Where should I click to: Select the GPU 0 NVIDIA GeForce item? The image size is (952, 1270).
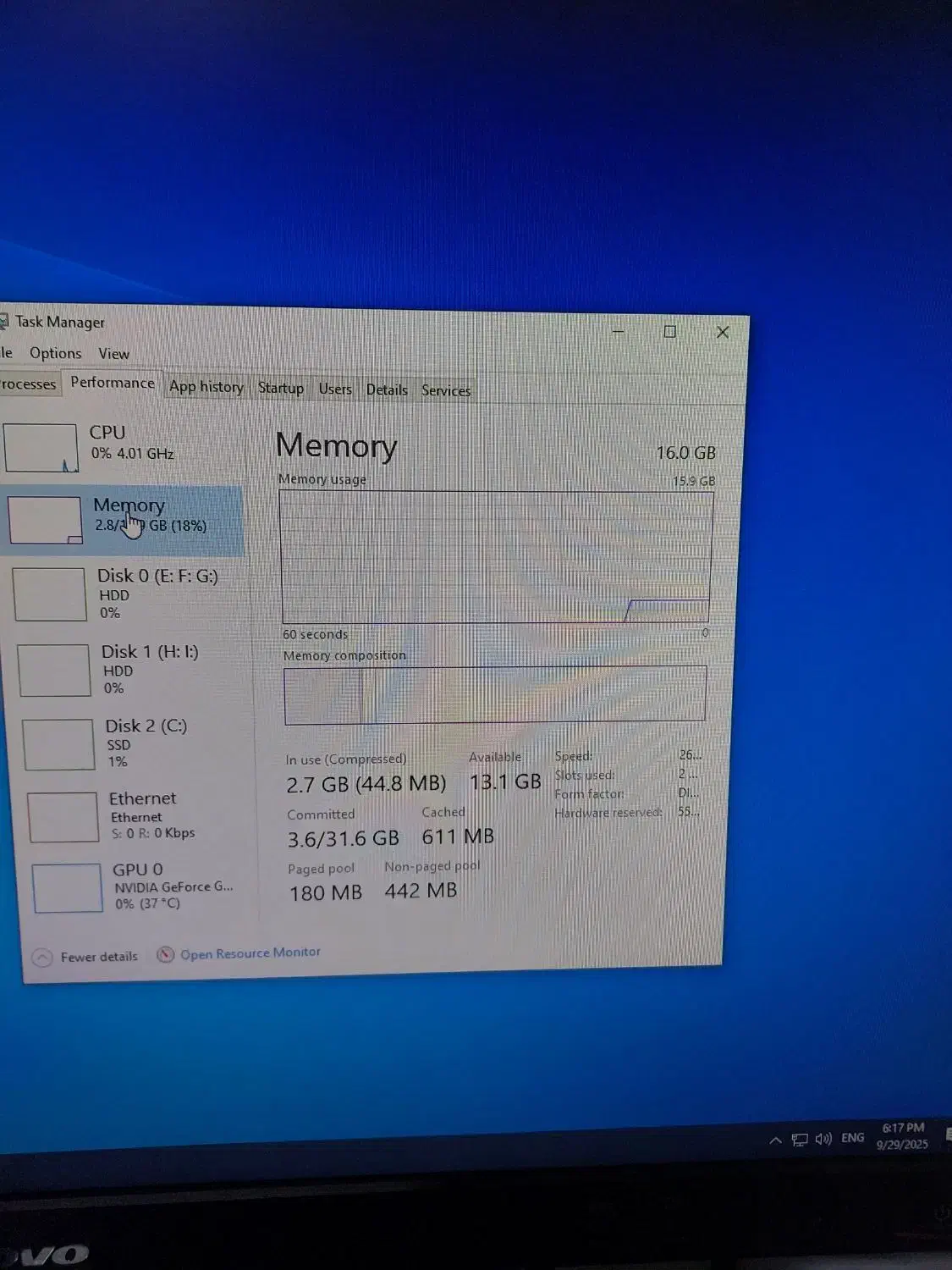(x=144, y=886)
